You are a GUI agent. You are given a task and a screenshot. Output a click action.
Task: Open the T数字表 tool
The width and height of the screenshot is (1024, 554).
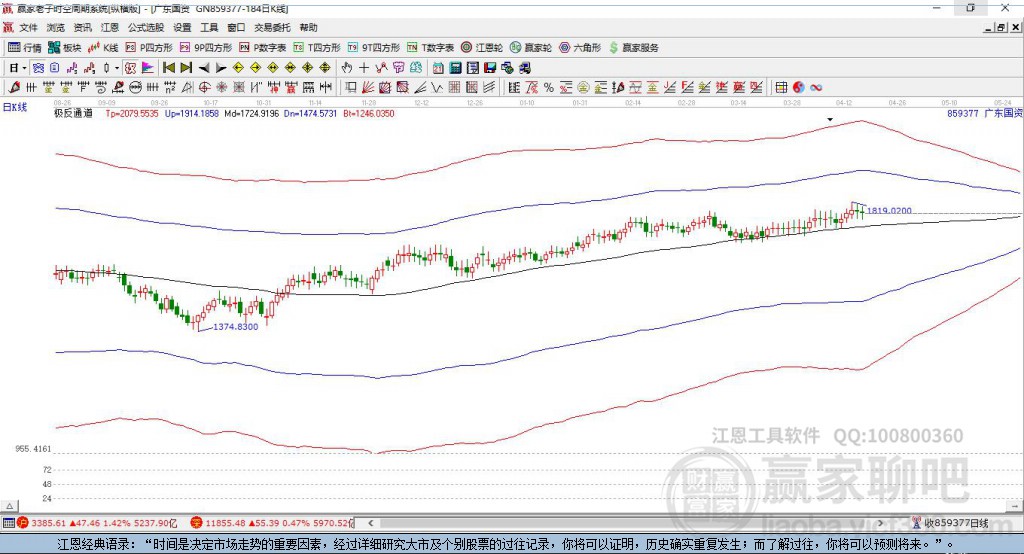point(430,48)
